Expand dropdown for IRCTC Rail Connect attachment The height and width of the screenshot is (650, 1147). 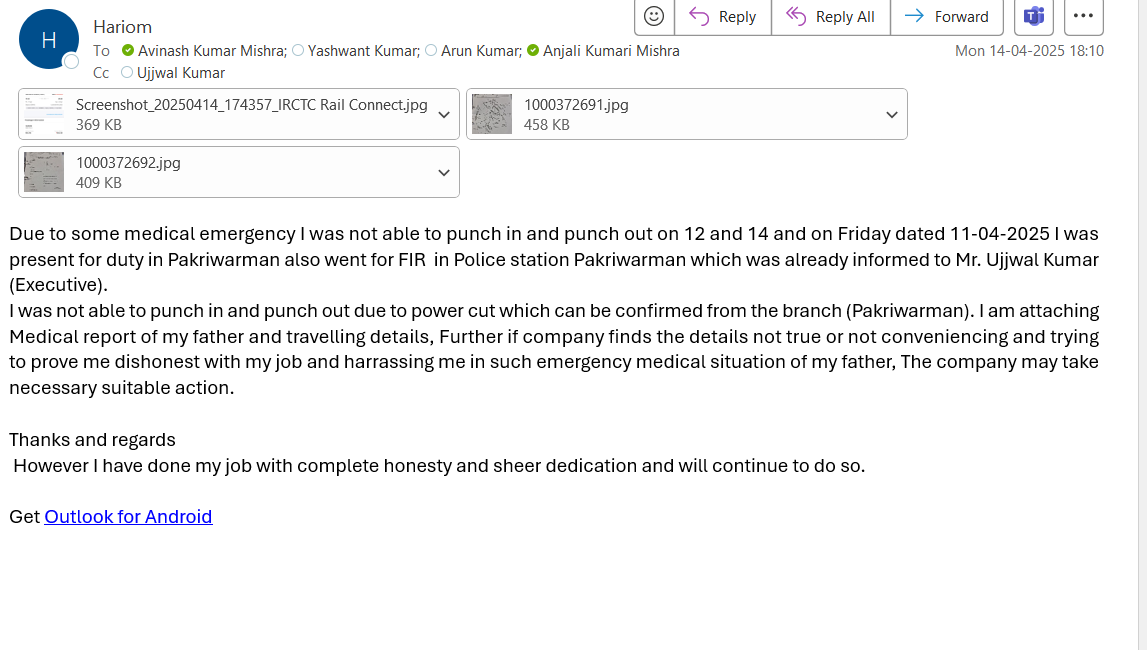(x=444, y=114)
